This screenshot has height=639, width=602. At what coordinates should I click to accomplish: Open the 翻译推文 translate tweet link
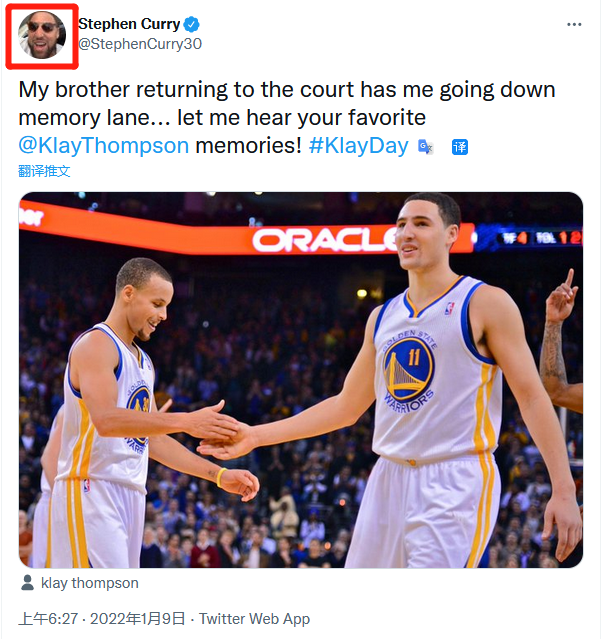click(45, 171)
